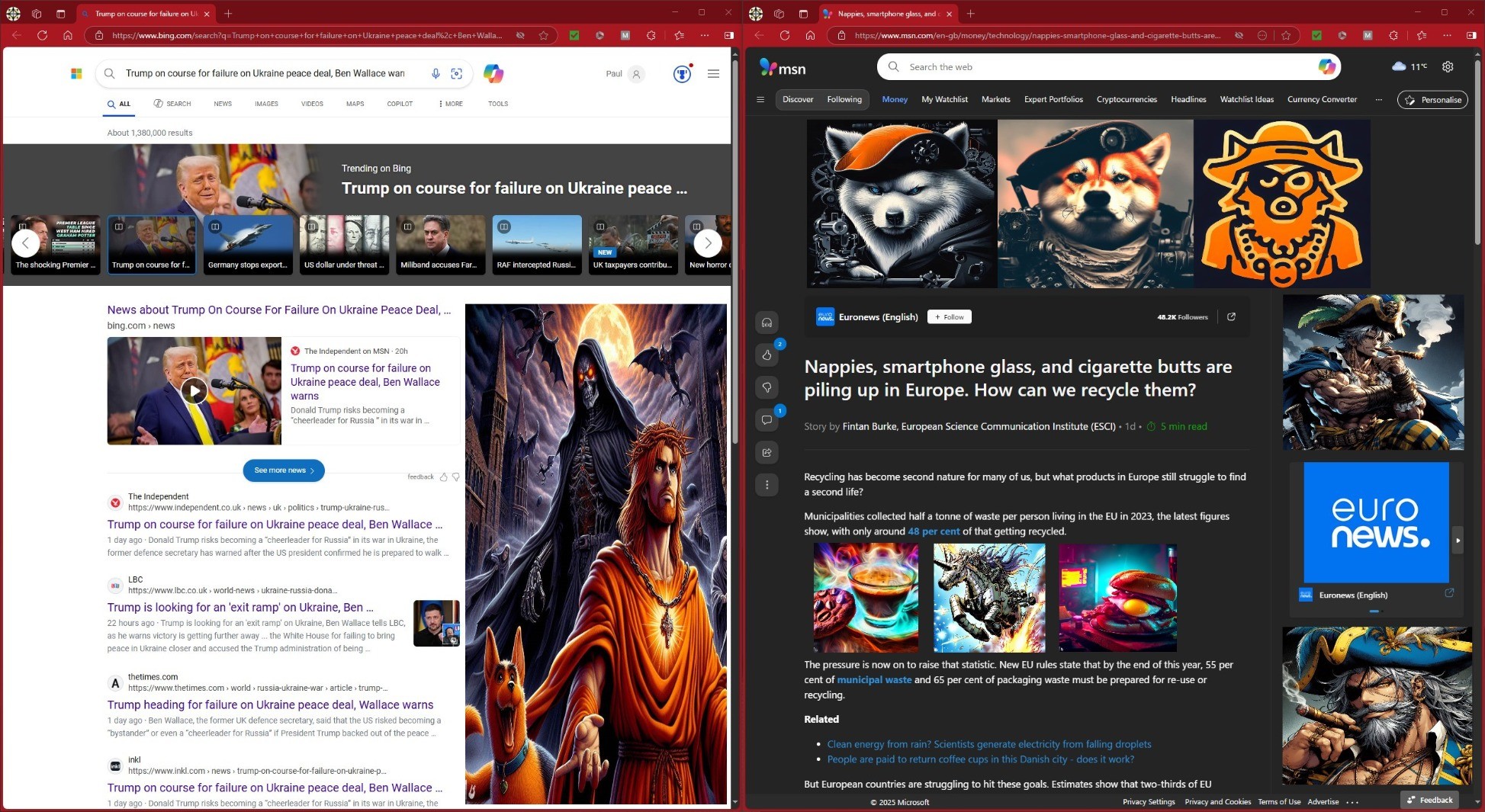Click the Bing page vertical scrollbar
The image size is (1485, 812).
(x=735, y=252)
